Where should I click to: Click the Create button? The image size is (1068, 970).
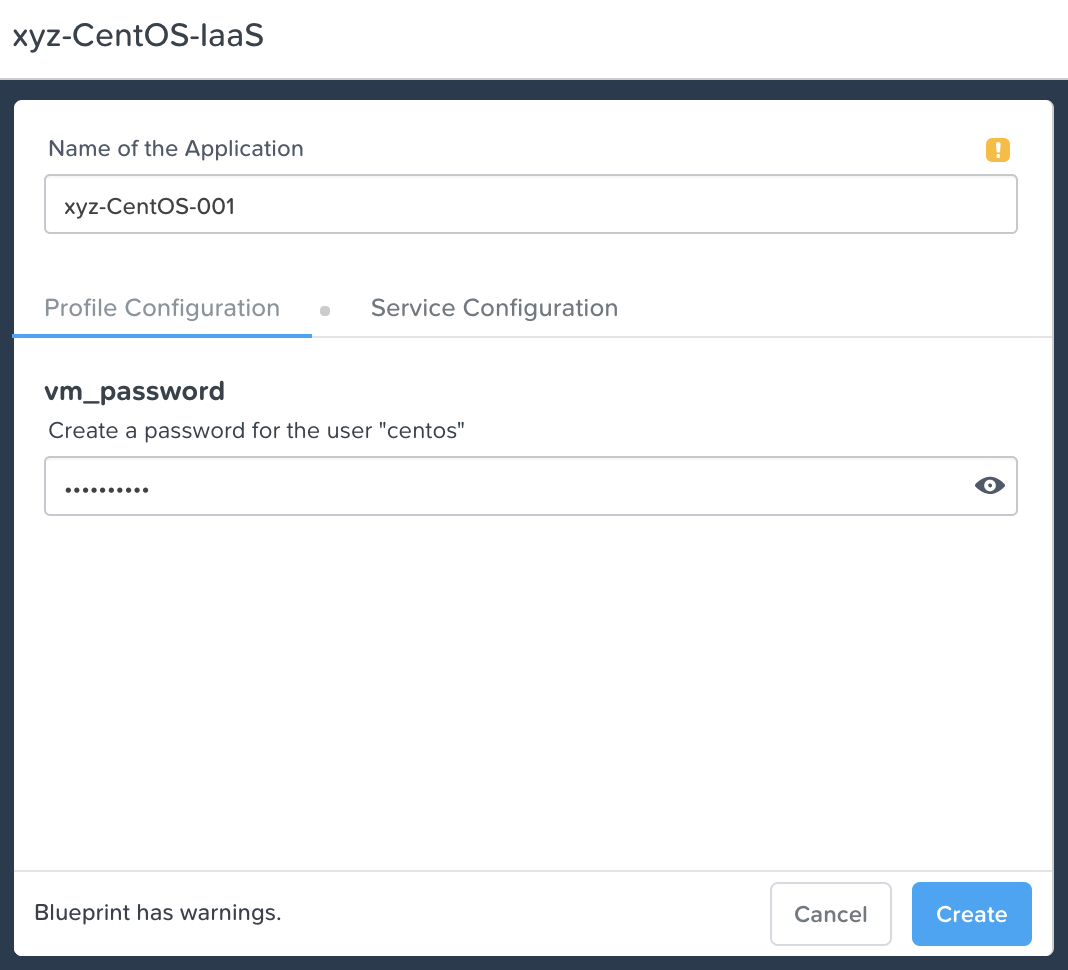point(971,913)
